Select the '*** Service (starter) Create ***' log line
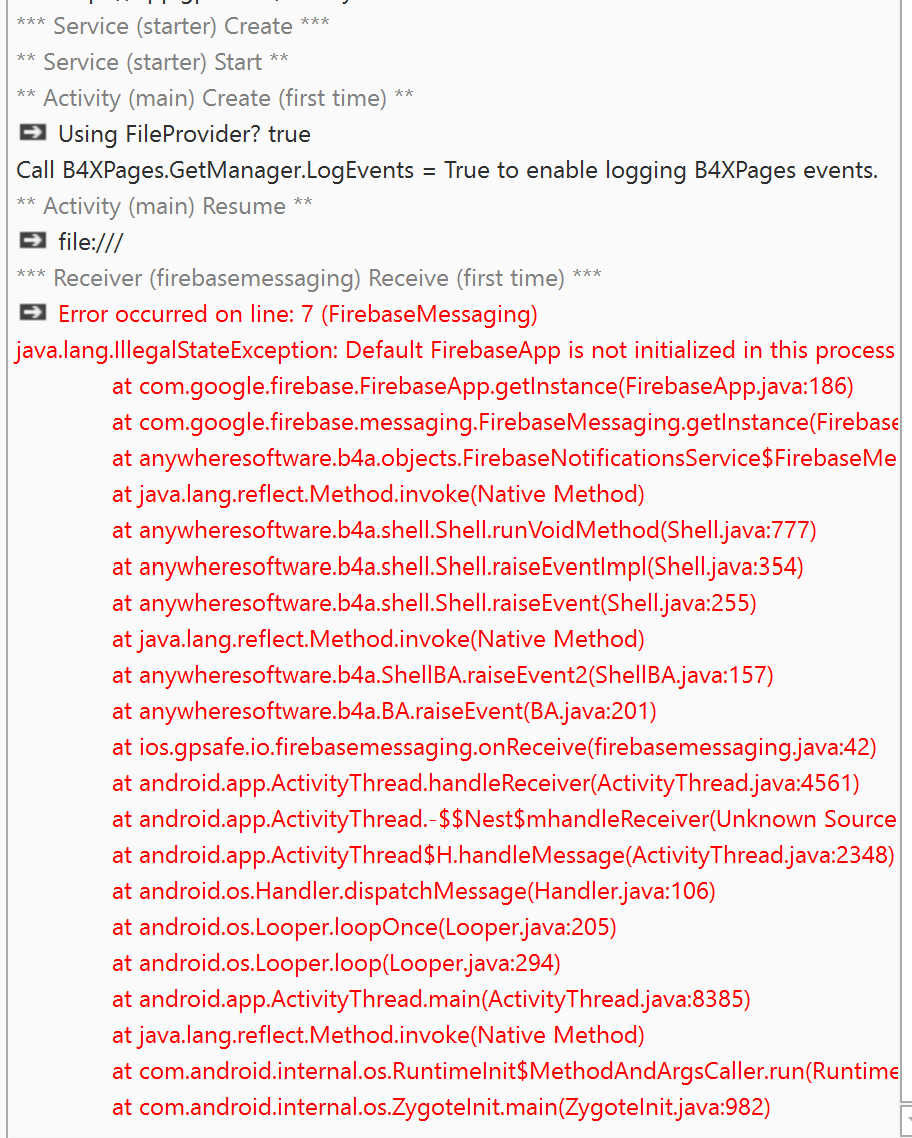The width and height of the screenshot is (912, 1138). click(173, 26)
